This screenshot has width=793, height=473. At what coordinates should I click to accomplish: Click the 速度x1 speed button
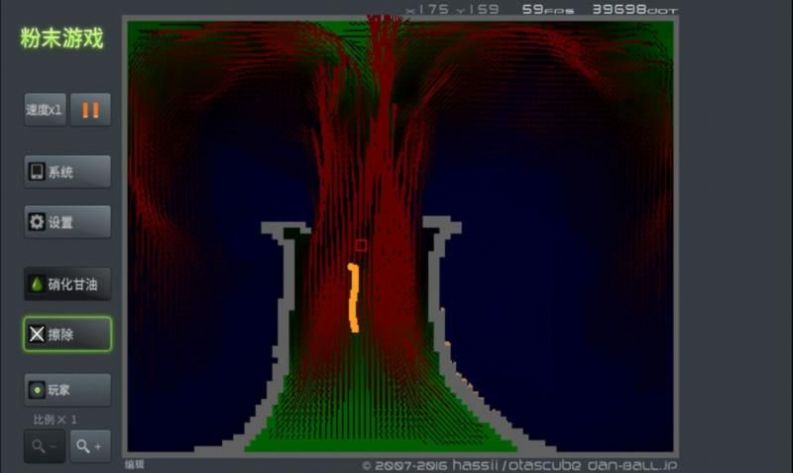pos(45,110)
